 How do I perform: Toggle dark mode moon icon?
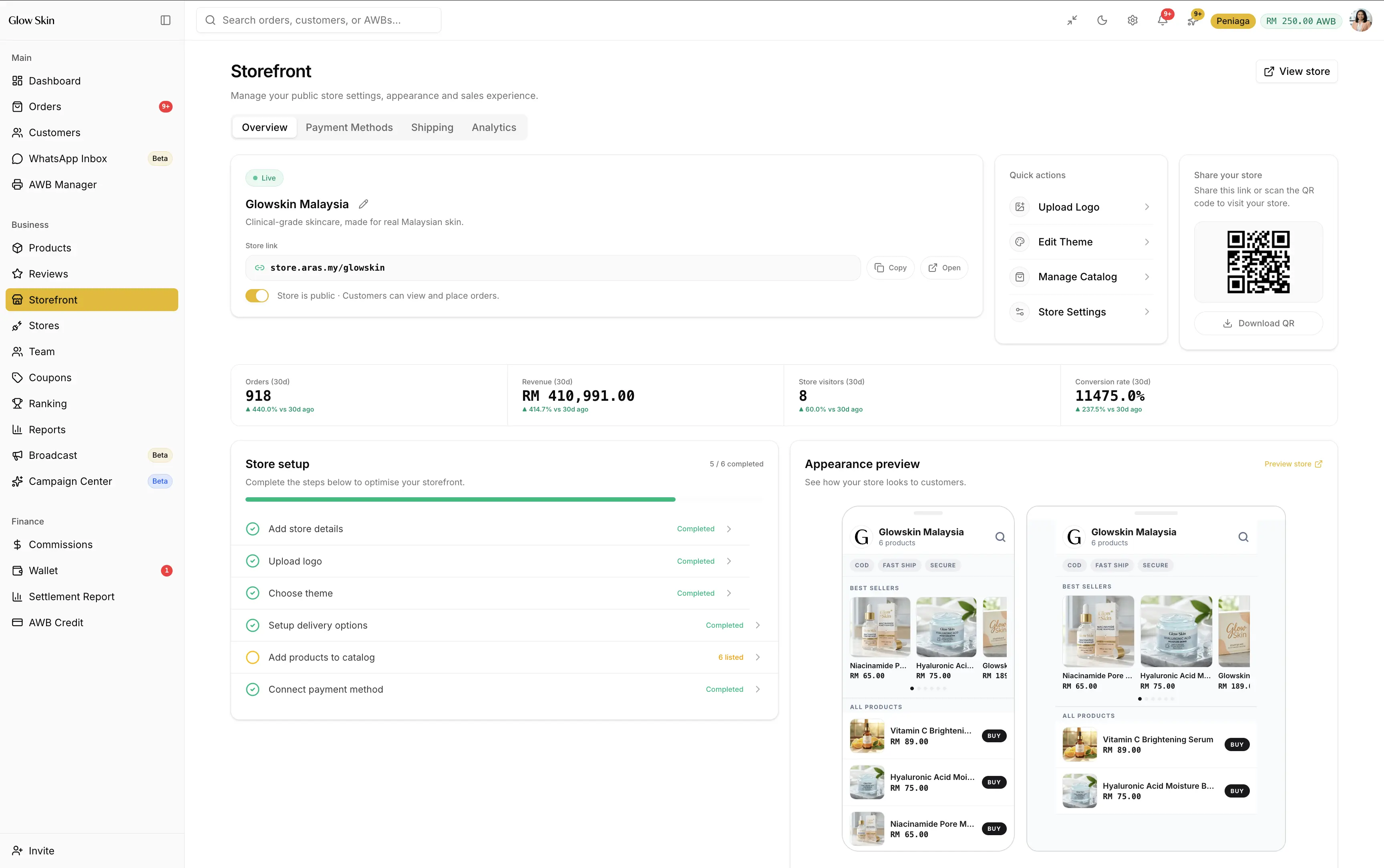pos(1102,20)
